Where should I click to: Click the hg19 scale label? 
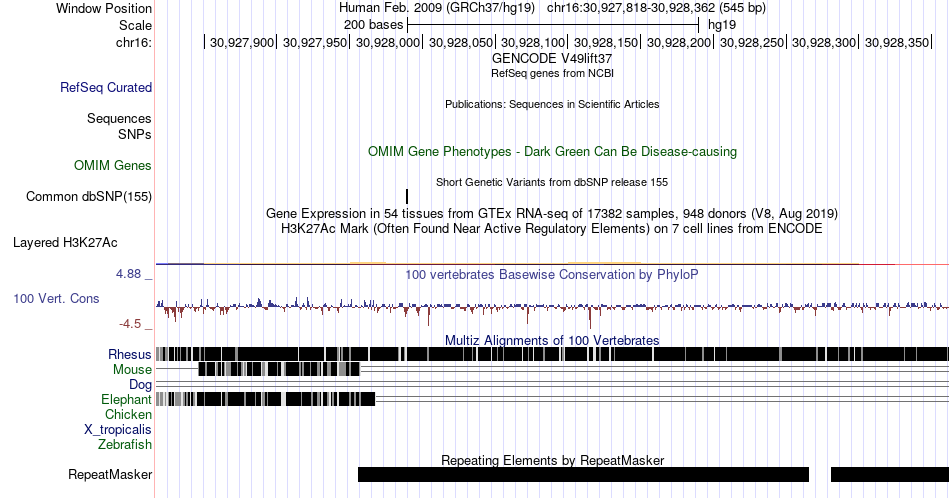722,25
